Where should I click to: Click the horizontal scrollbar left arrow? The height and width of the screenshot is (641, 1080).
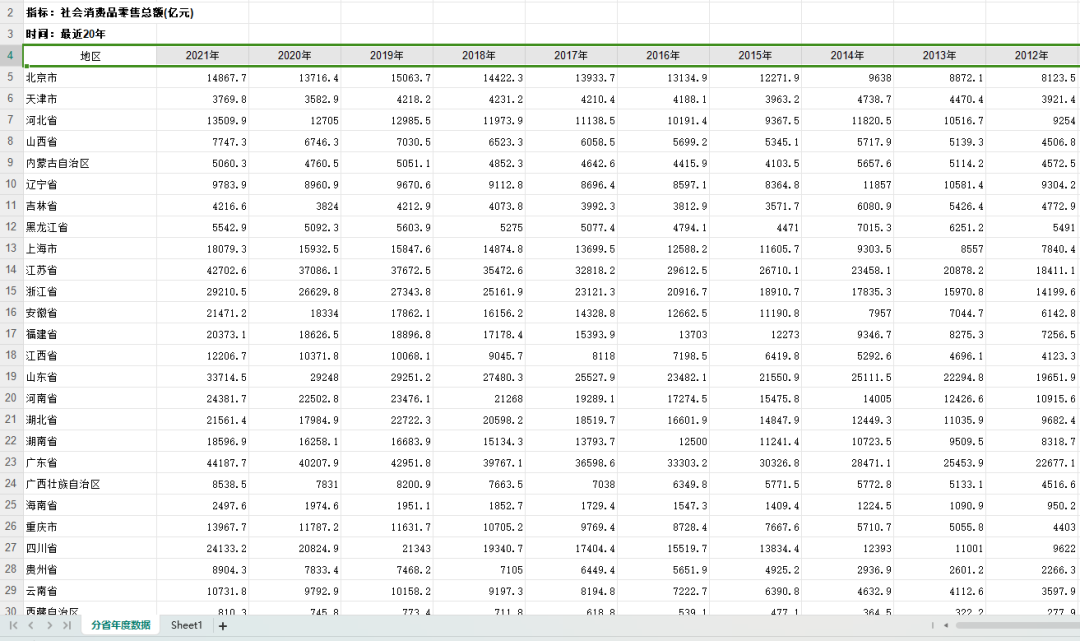point(945,626)
